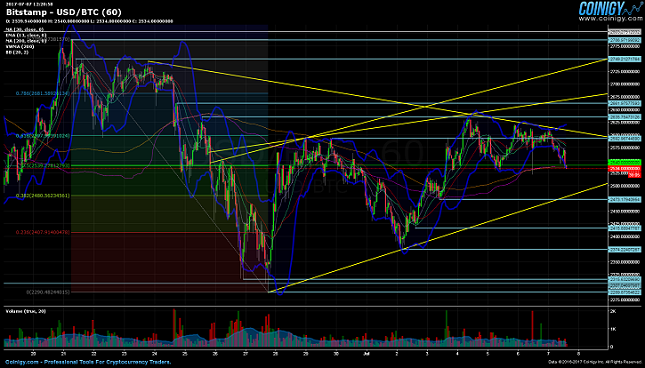Viewport: 645px width, 368px height.
Task: Click the 2K volume axis label
Action: (613, 311)
